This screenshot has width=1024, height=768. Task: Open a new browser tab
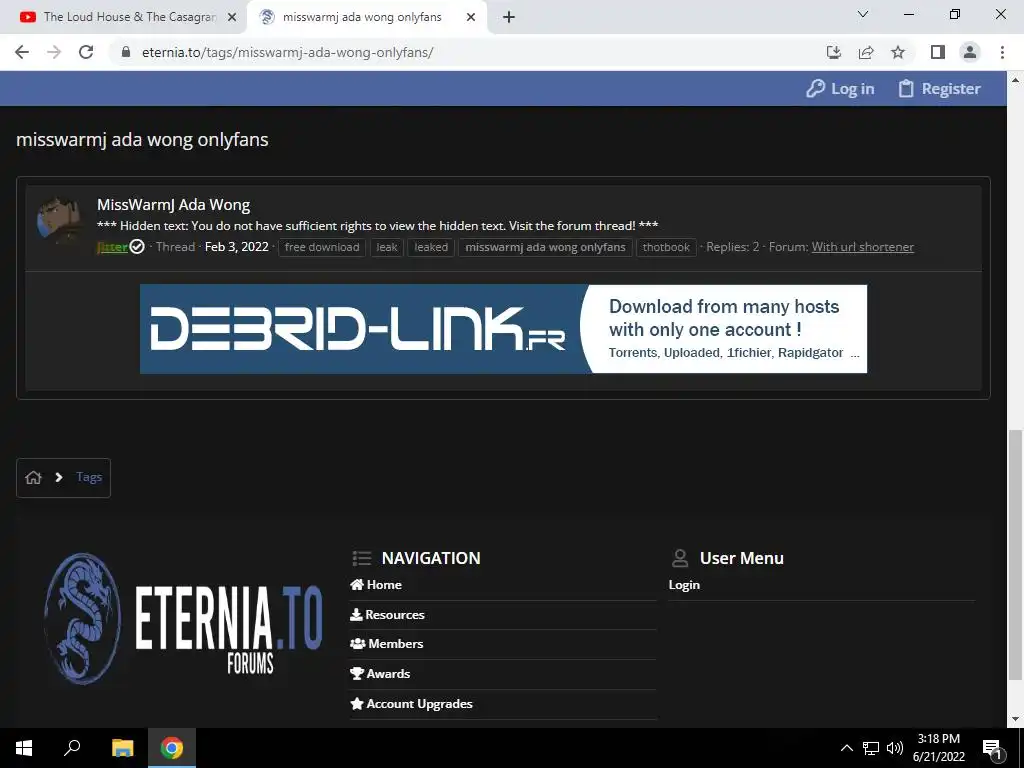click(x=509, y=17)
